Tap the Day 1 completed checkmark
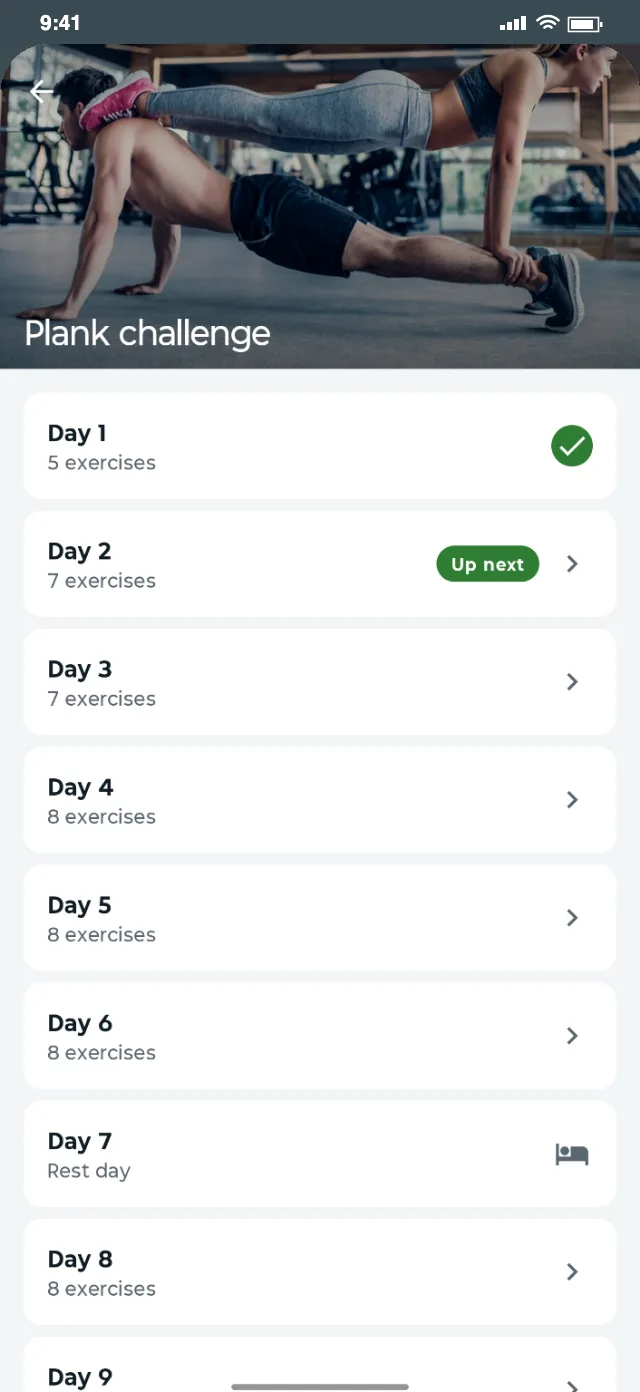The width and height of the screenshot is (640, 1392). 572,446
